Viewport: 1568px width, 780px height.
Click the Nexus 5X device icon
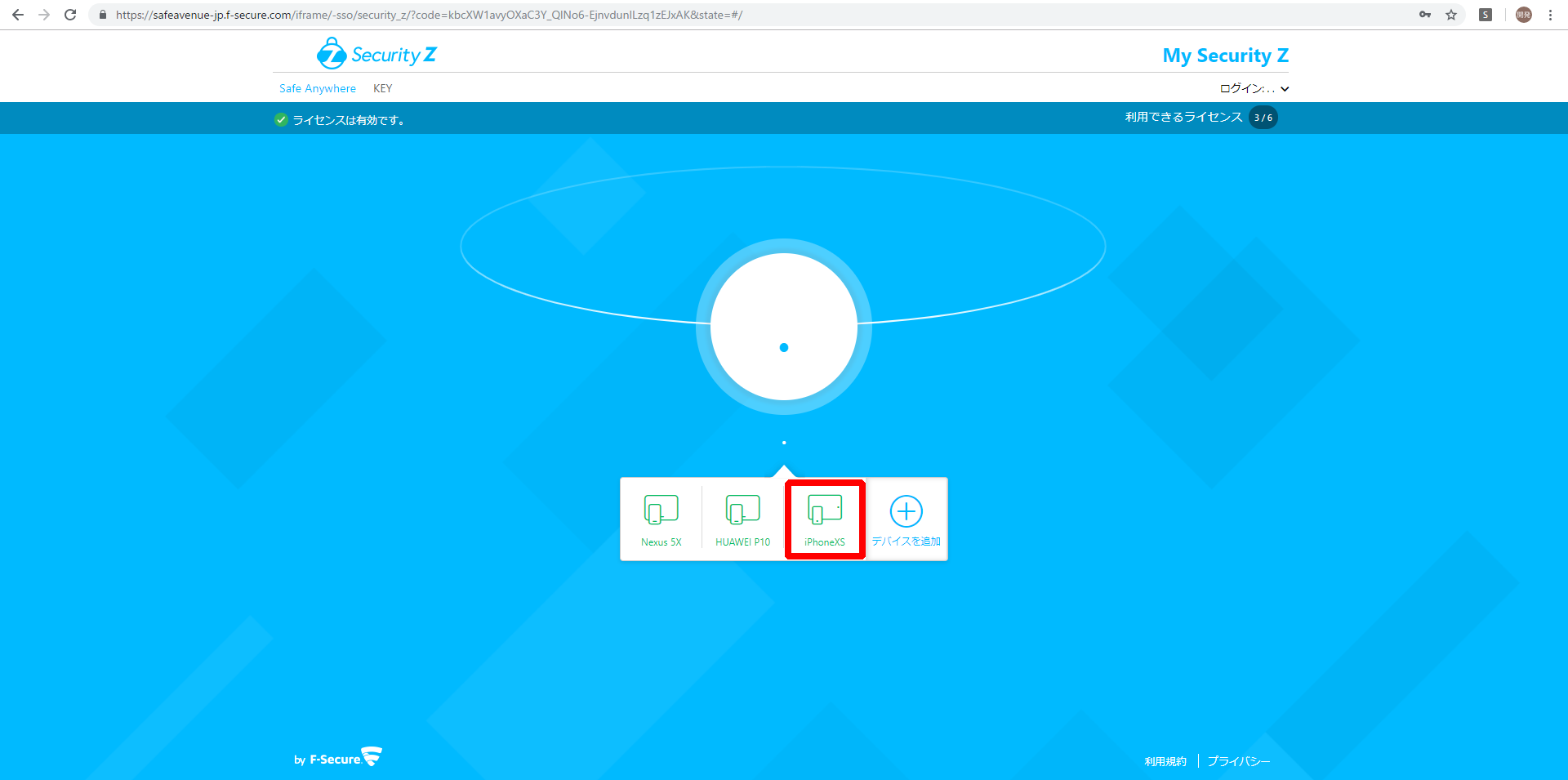(661, 510)
